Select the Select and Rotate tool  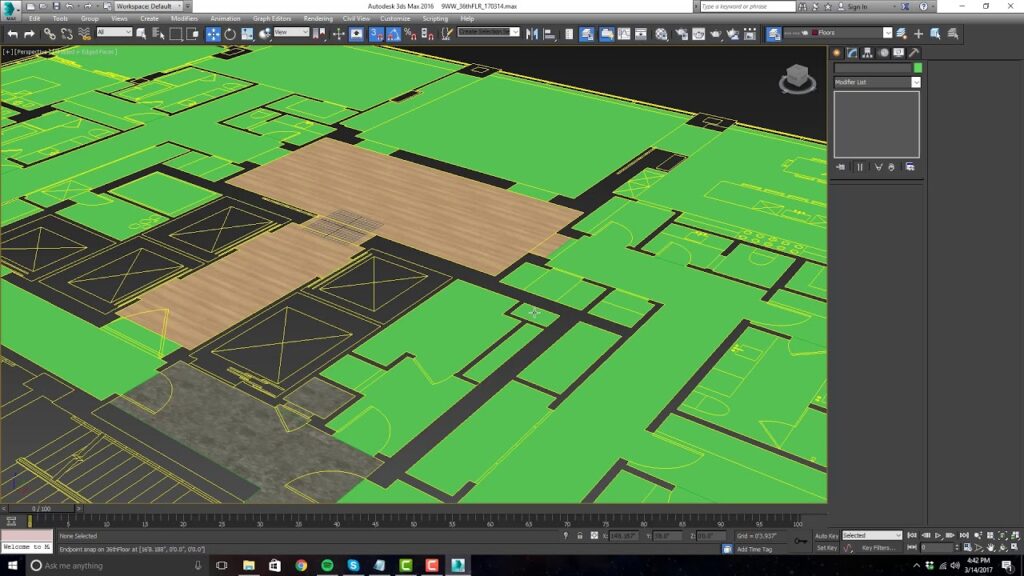point(231,33)
